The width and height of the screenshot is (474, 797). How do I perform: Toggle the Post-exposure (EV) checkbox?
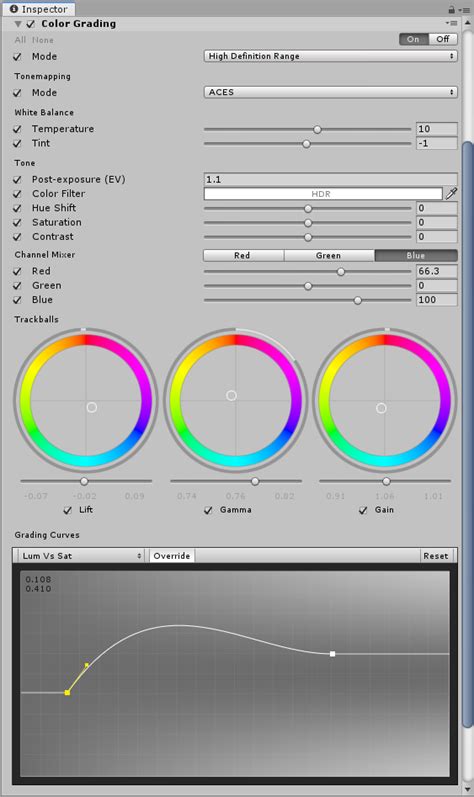(x=18, y=179)
